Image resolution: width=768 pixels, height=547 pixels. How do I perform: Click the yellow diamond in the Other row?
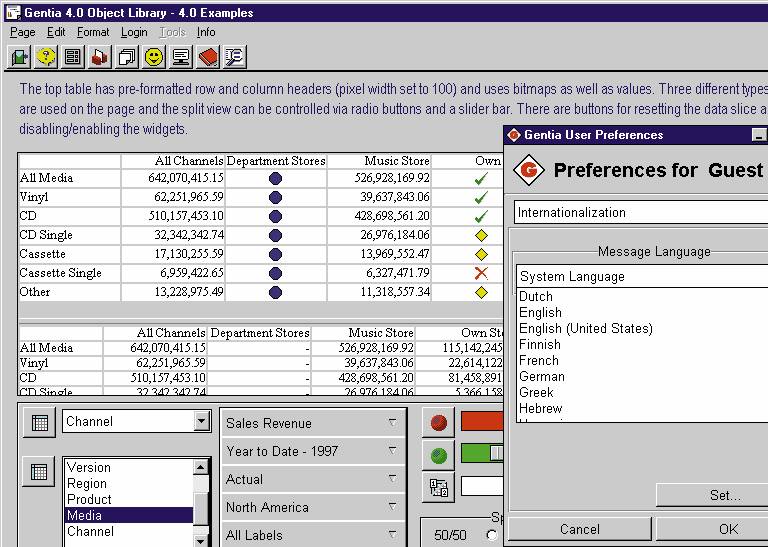point(481,292)
